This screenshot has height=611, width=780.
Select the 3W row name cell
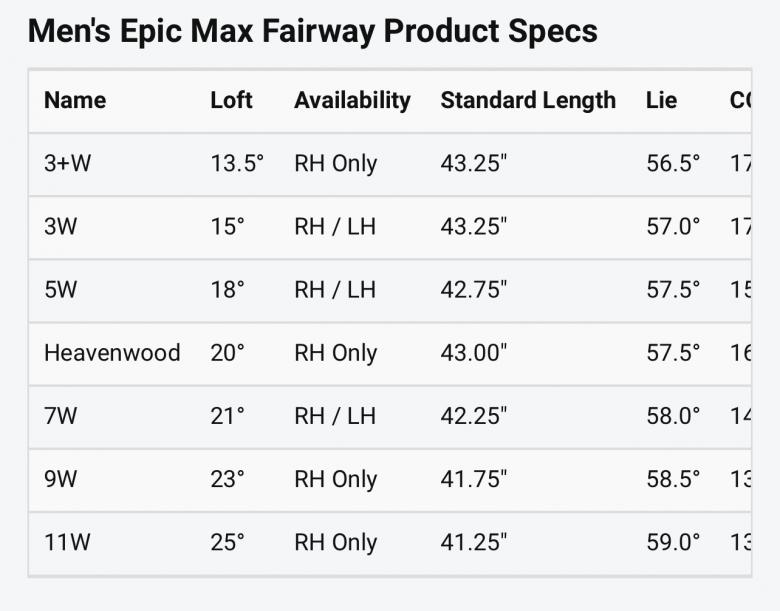[x=60, y=227]
